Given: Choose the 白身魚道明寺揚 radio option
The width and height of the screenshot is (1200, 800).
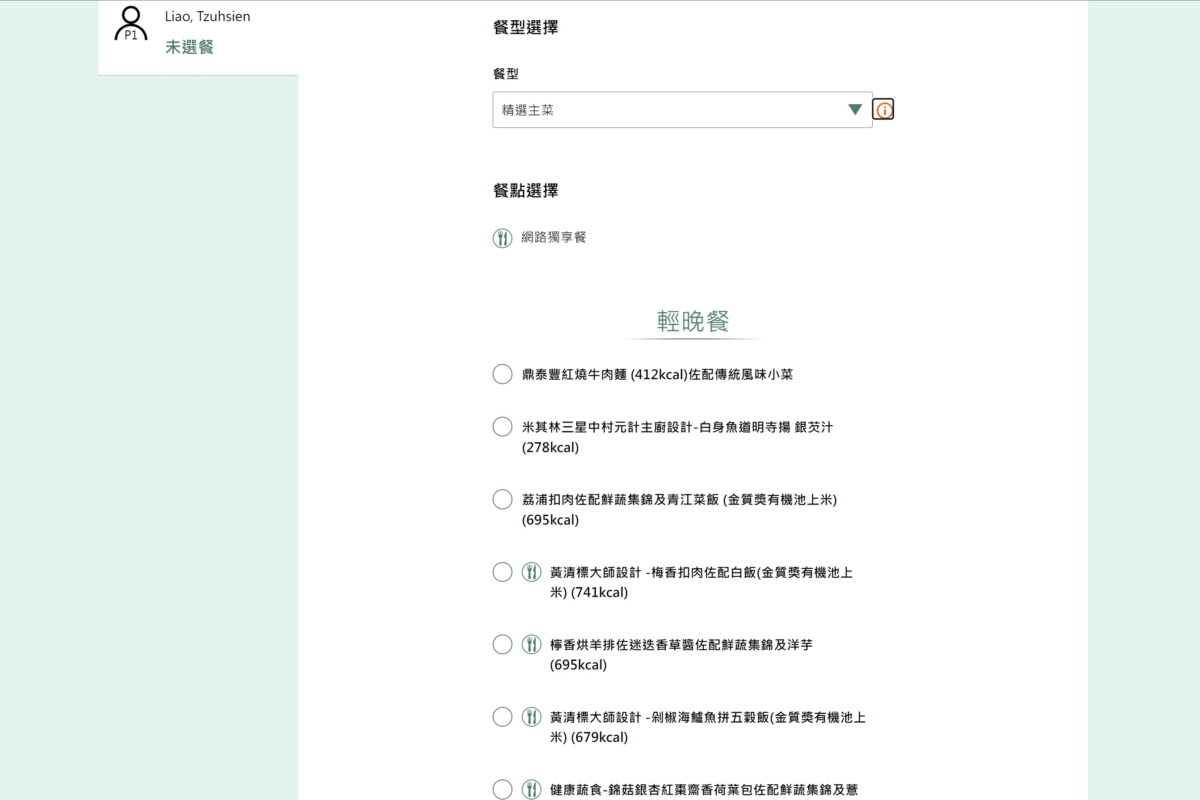Looking at the screenshot, I should pos(502,427).
